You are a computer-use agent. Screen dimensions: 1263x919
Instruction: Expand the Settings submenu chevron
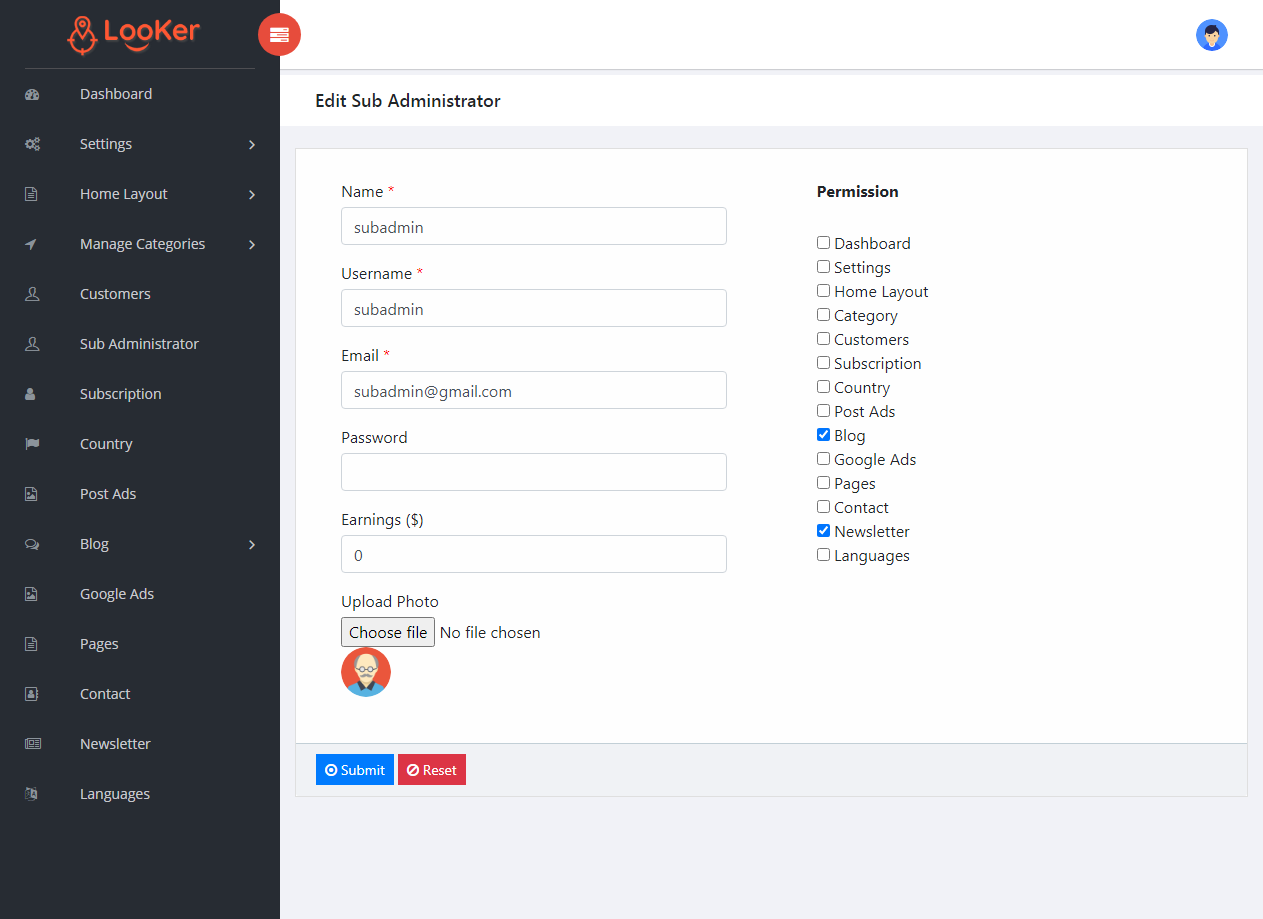[252, 145]
